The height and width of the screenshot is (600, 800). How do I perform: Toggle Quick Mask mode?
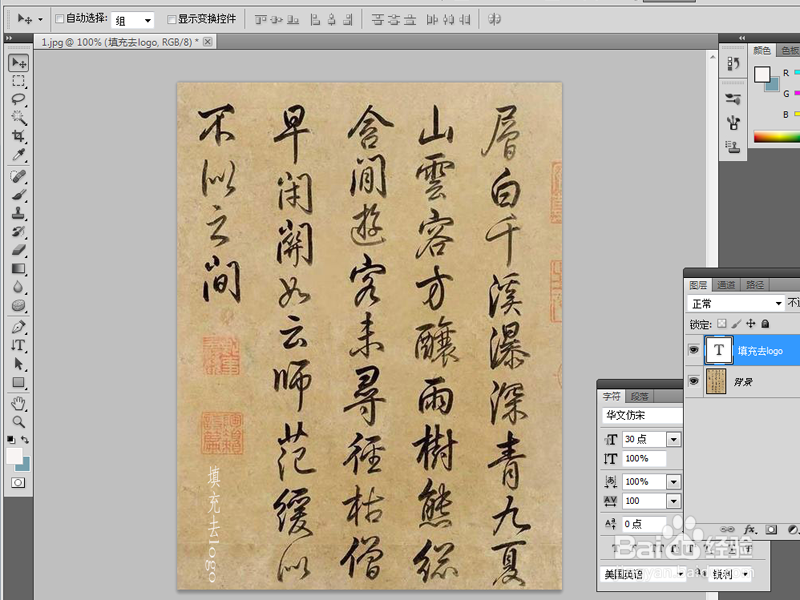18,483
